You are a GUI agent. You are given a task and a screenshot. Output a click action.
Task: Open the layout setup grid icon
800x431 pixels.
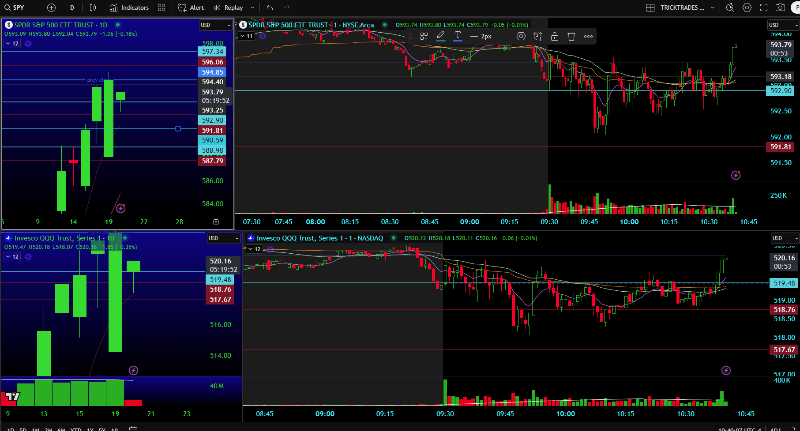tap(650, 8)
